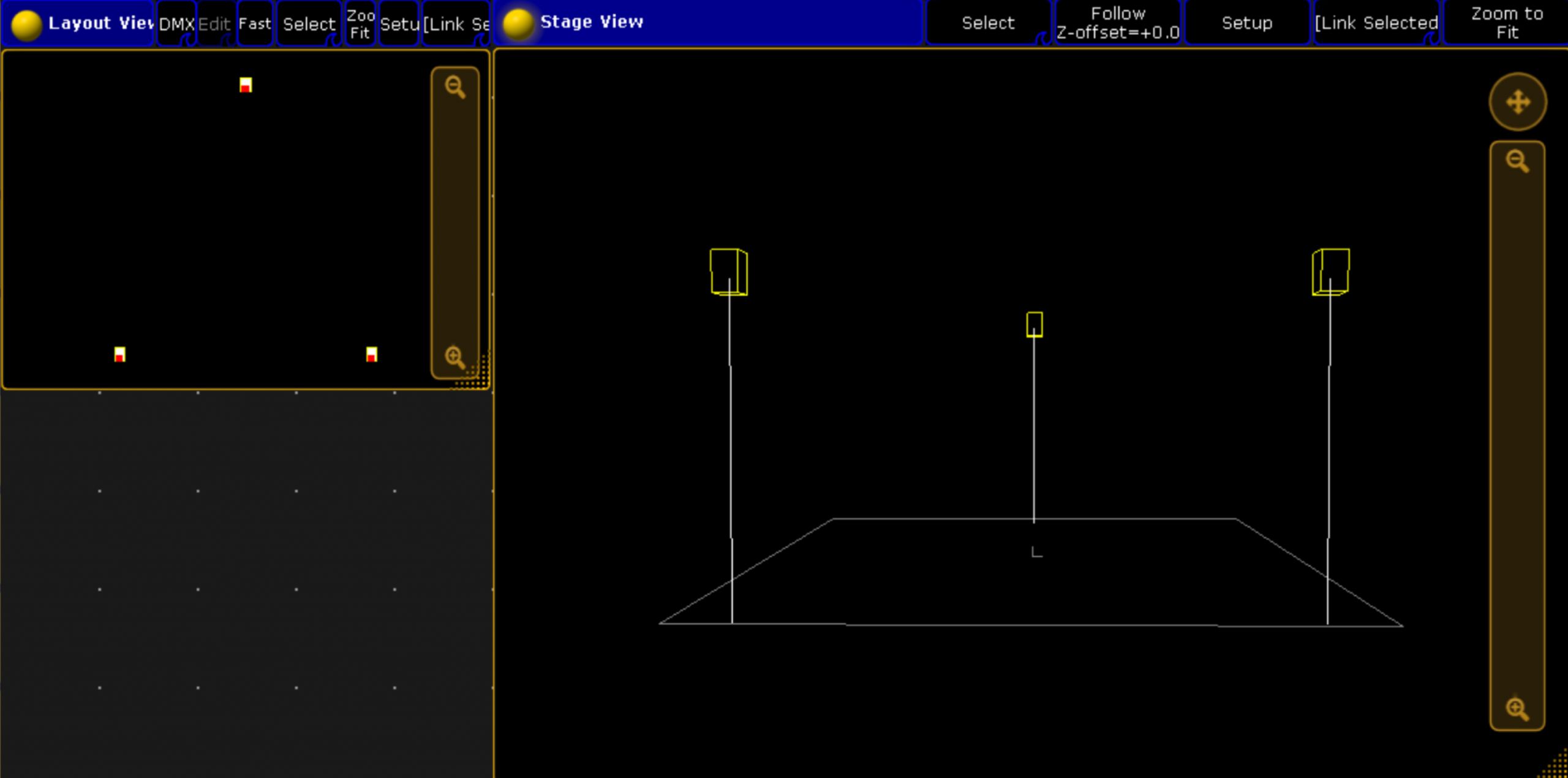Open Setup in Stage View title bar
This screenshot has height=778, width=1568.
(x=1247, y=23)
